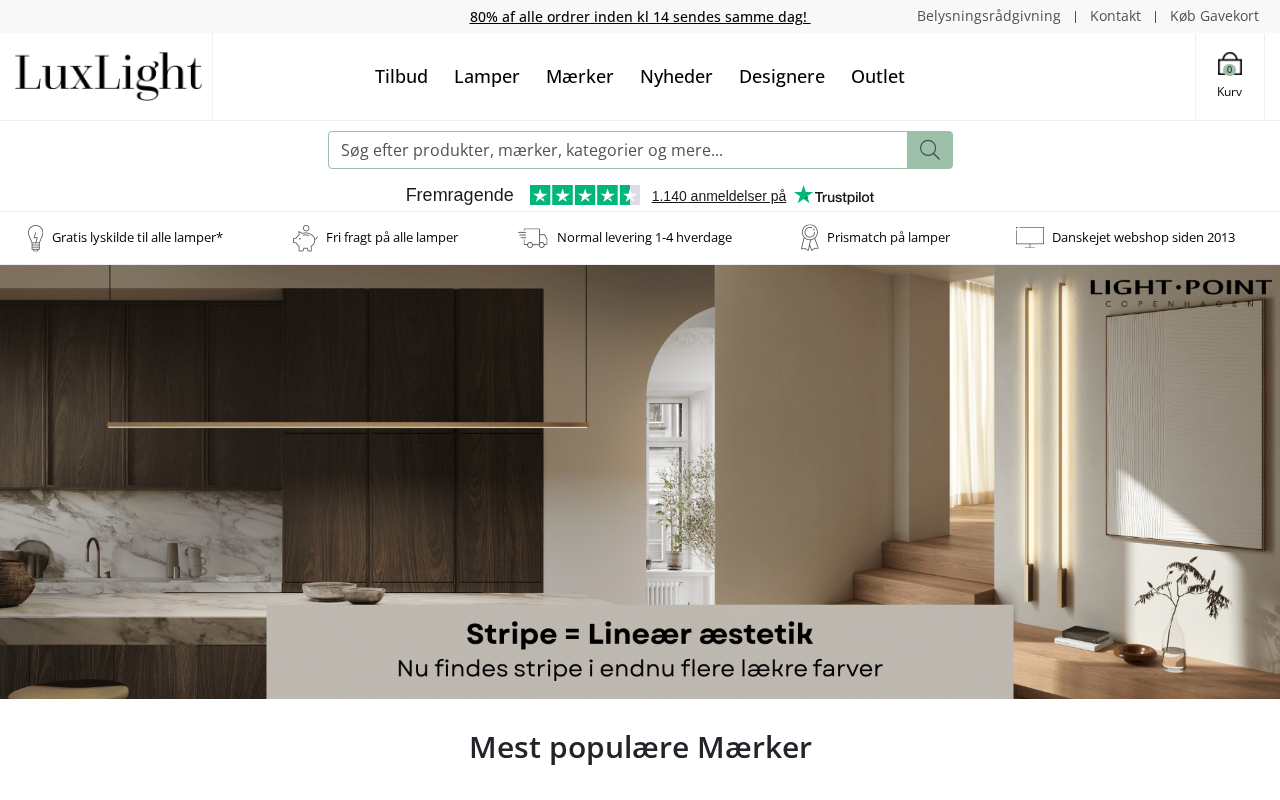This screenshot has height=800, width=1280.
Task: Click Køb Gavekort link
Action: [1214, 16]
